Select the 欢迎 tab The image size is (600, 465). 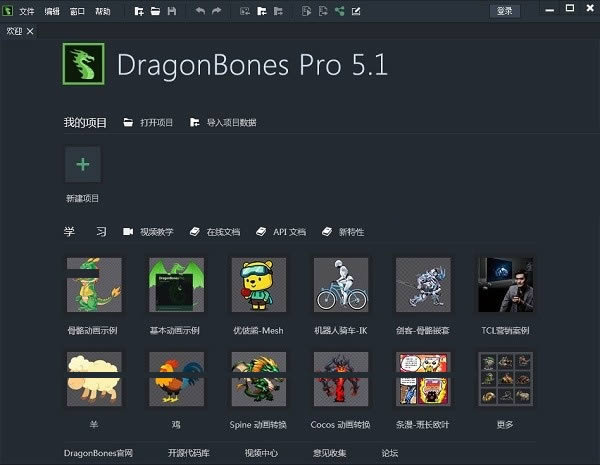15,31
